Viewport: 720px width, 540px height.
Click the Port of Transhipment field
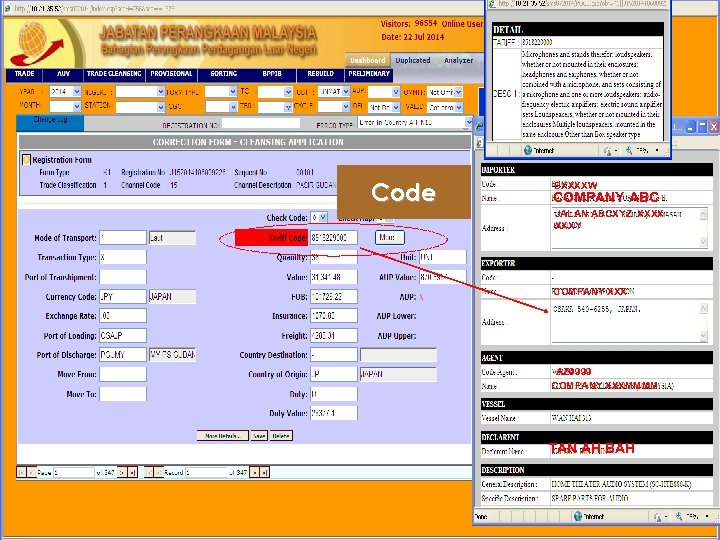[123, 277]
